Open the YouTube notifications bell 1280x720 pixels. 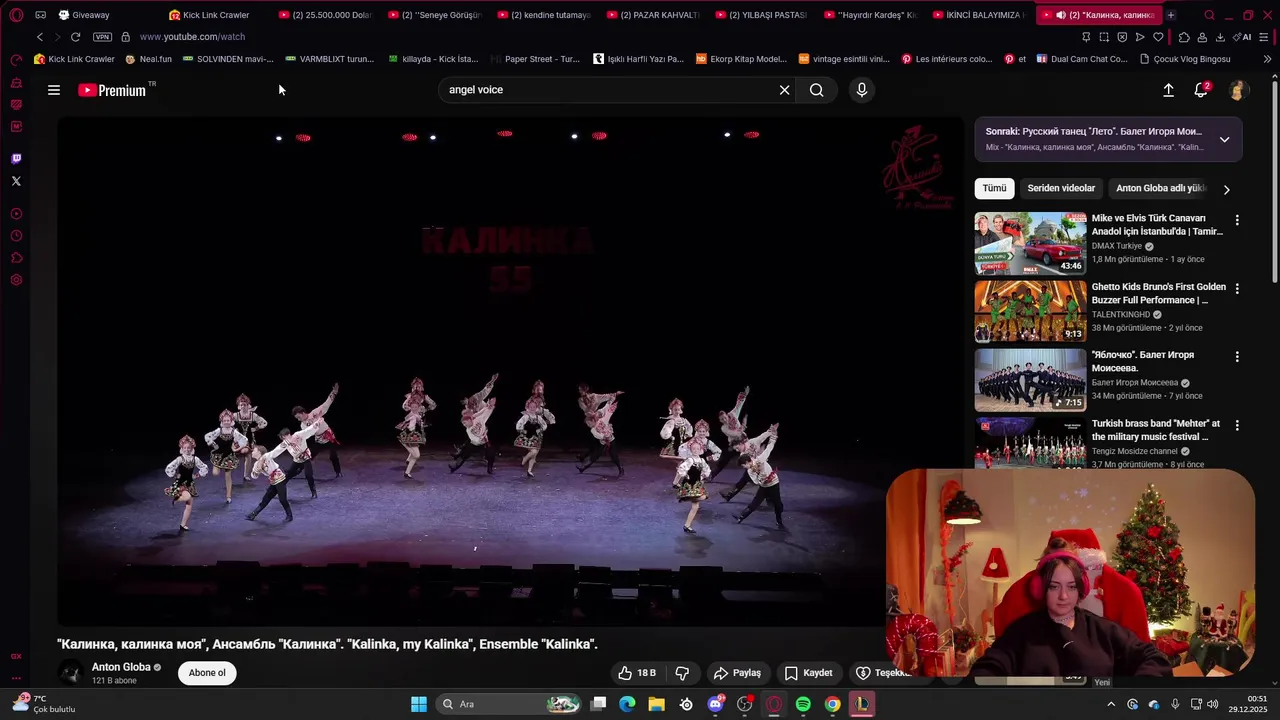1201,90
